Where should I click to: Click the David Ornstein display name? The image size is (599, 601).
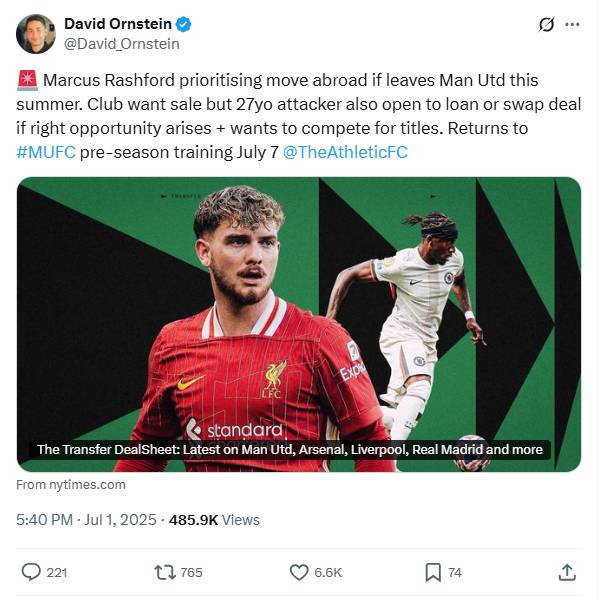tap(118, 24)
